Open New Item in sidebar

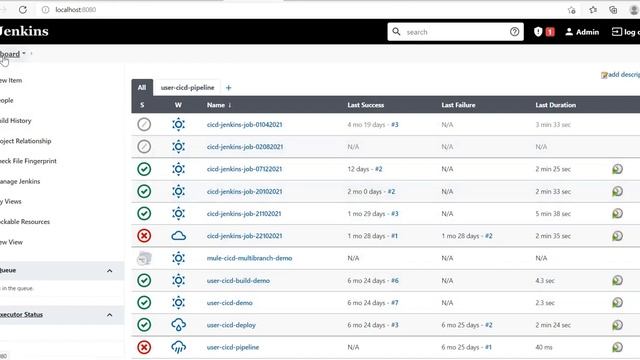[x=11, y=80]
